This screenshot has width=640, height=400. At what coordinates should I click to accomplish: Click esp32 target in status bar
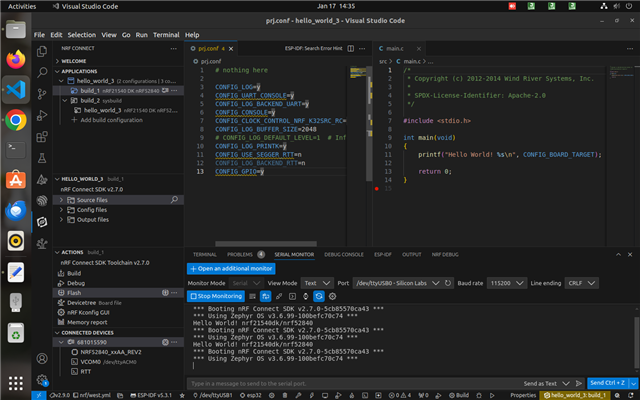tap(251, 395)
